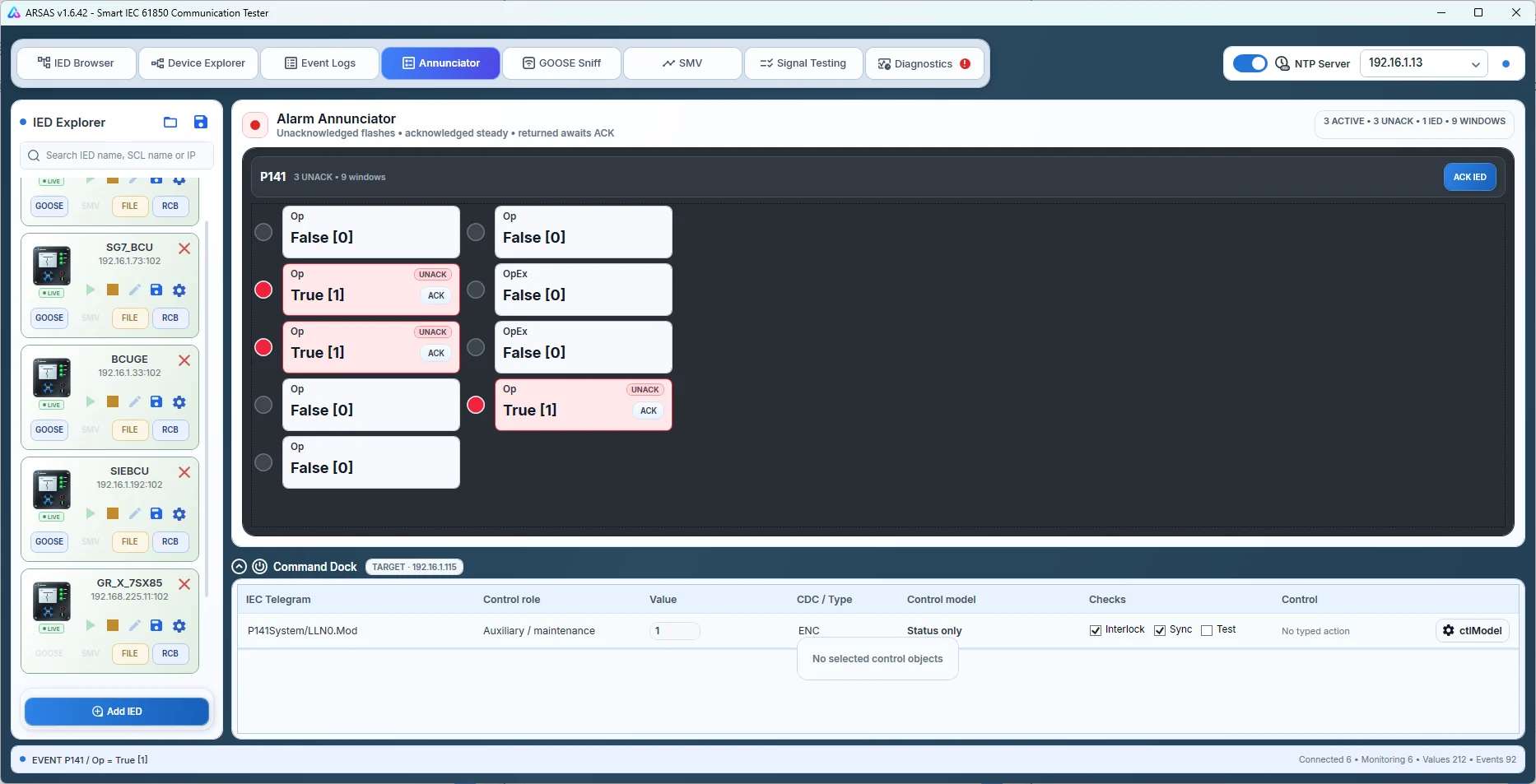
Task: Click the red Alarm Annunciator record icon
Action: pos(255,125)
